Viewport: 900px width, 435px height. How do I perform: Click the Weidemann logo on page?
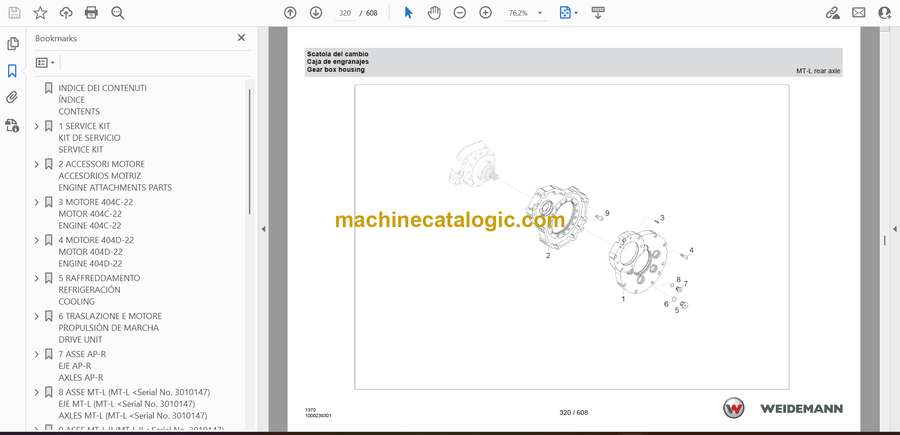tap(783, 408)
